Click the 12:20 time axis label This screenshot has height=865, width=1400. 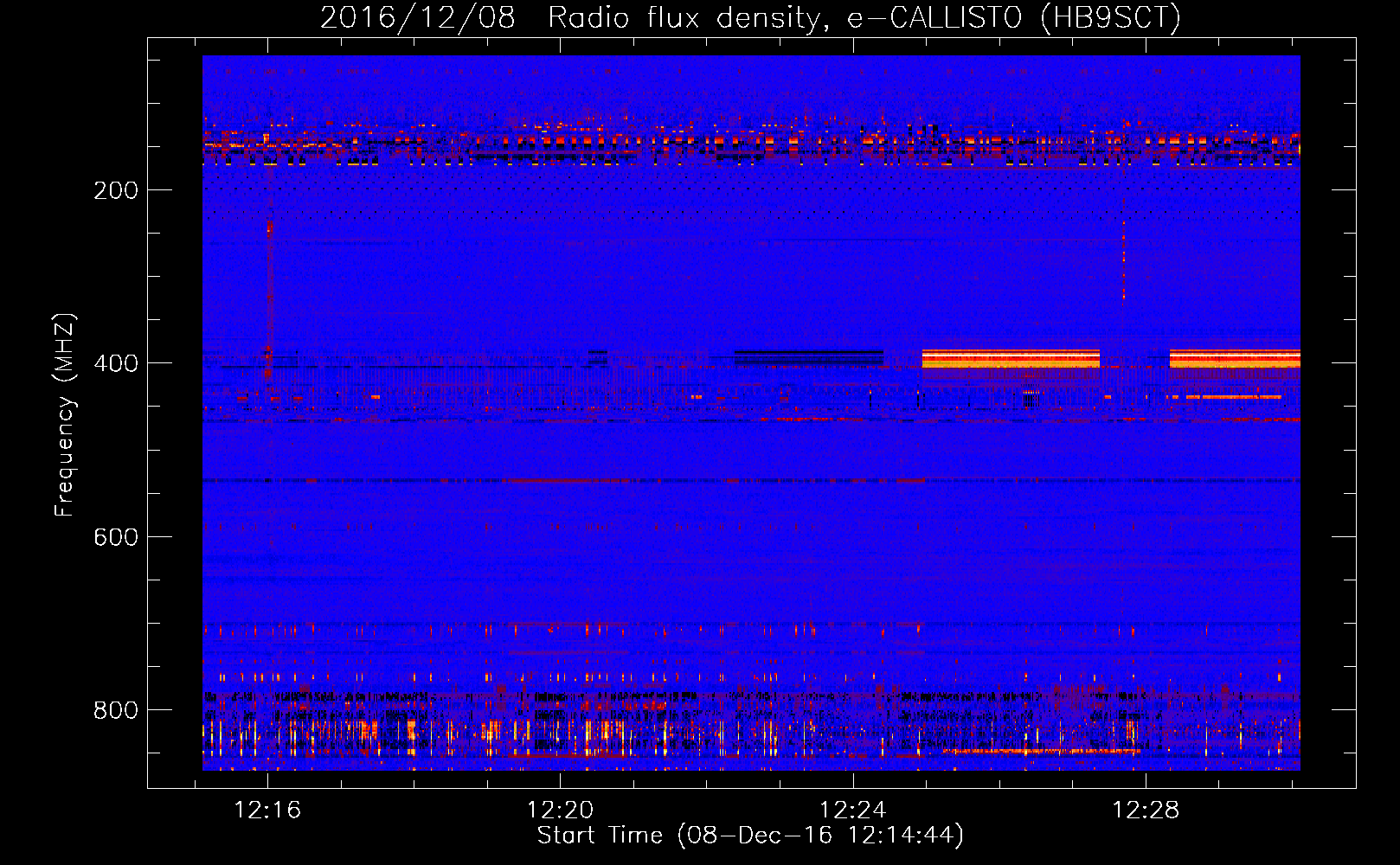560,810
